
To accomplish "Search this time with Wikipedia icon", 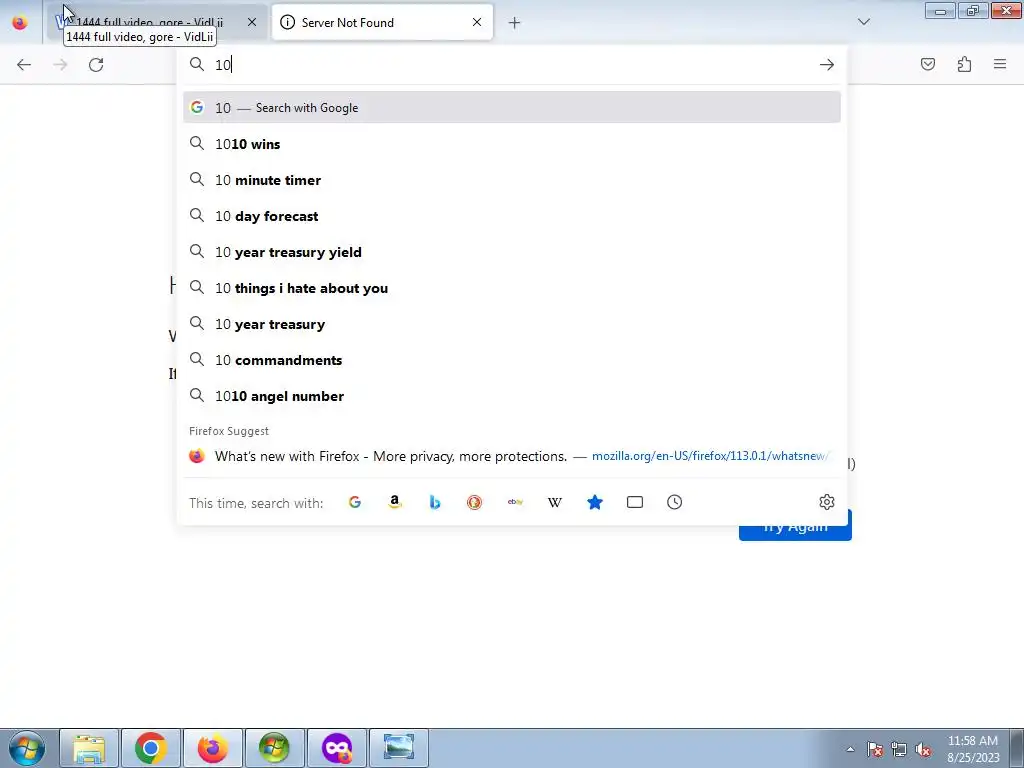I will 555,502.
